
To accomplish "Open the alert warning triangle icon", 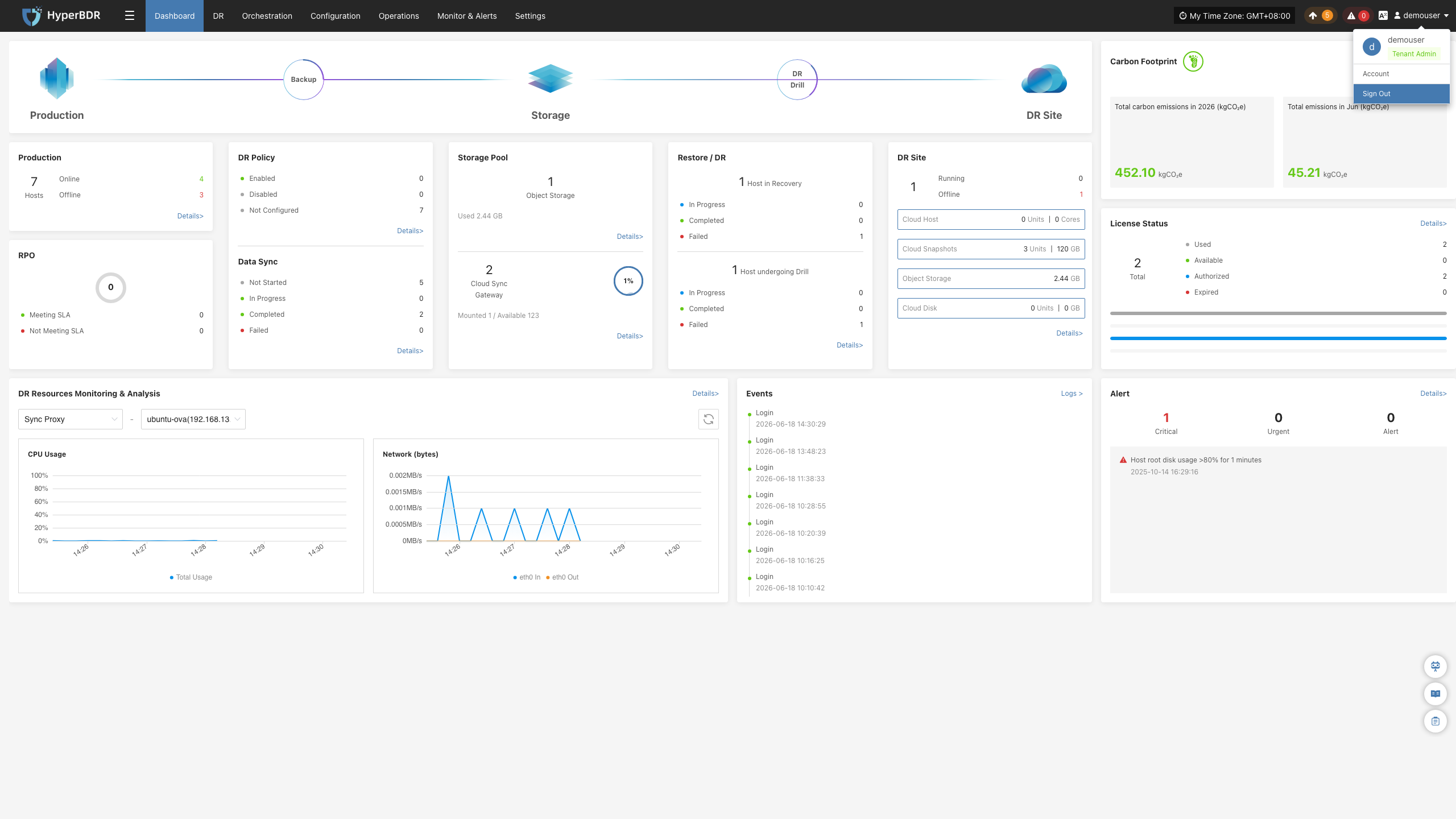I will click(1351, 16).
